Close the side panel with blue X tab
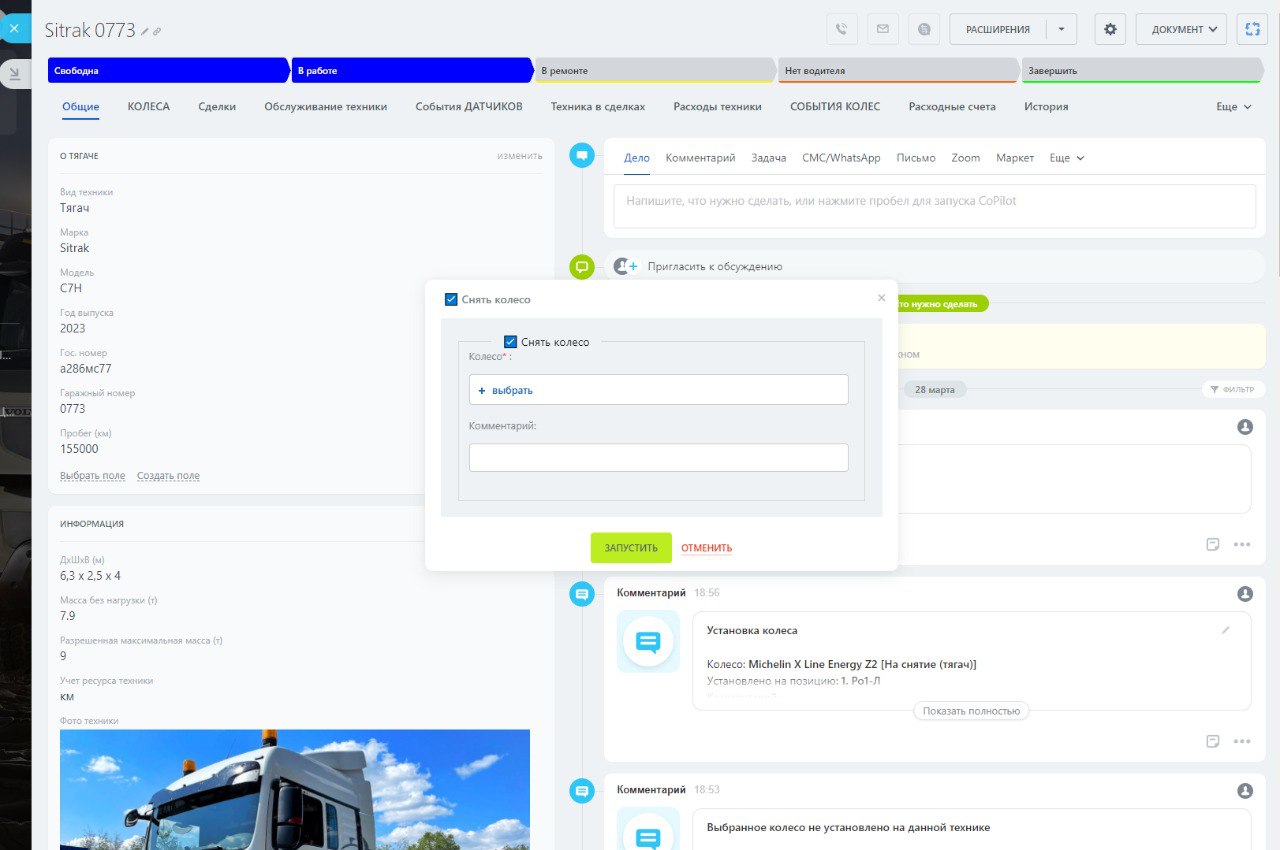1280x850 pixels. pyautogui.click(x=14, y=29)
